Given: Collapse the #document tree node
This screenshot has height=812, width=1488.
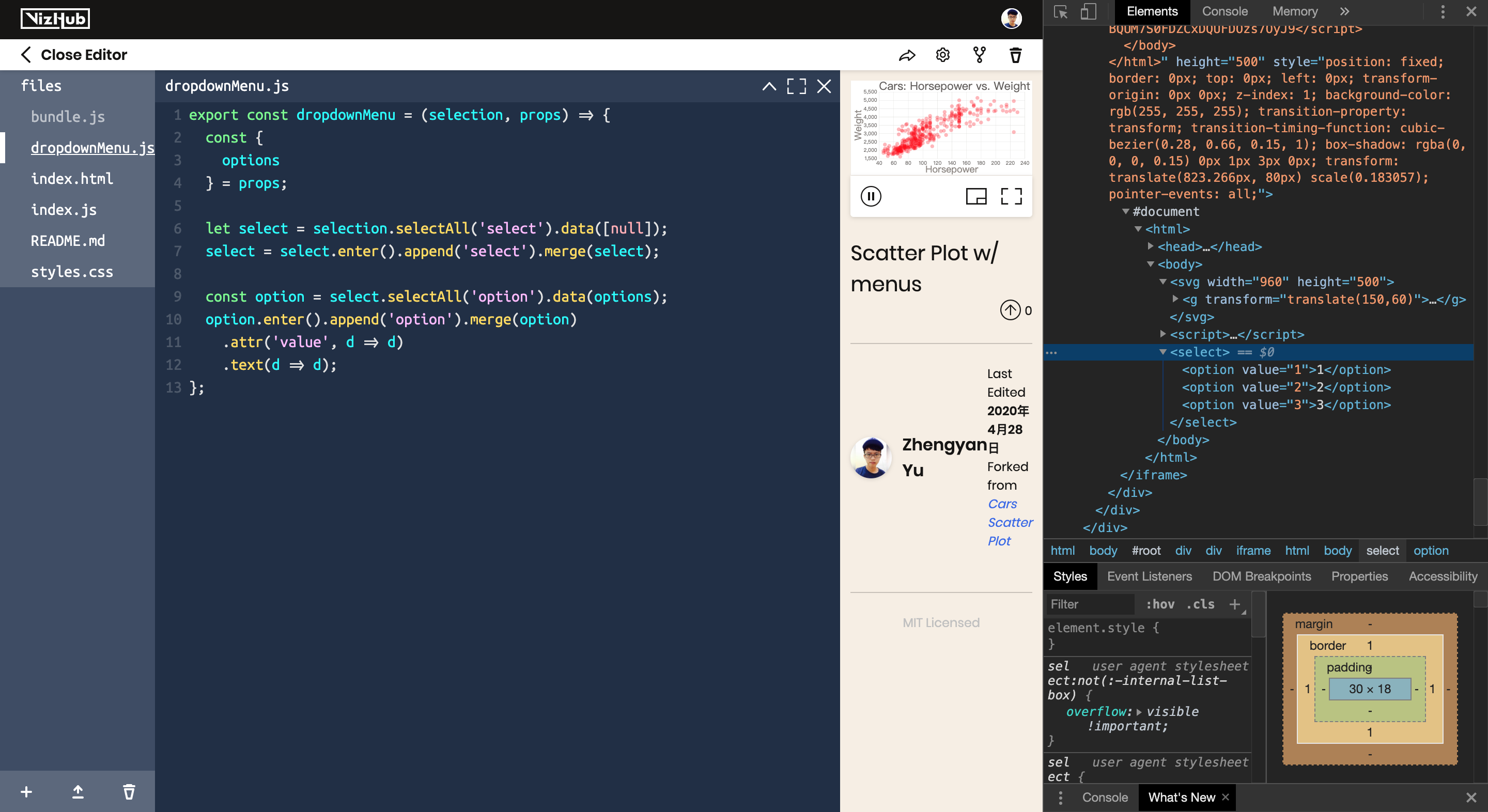Looking at the screenshot, I should [1125, 211].
